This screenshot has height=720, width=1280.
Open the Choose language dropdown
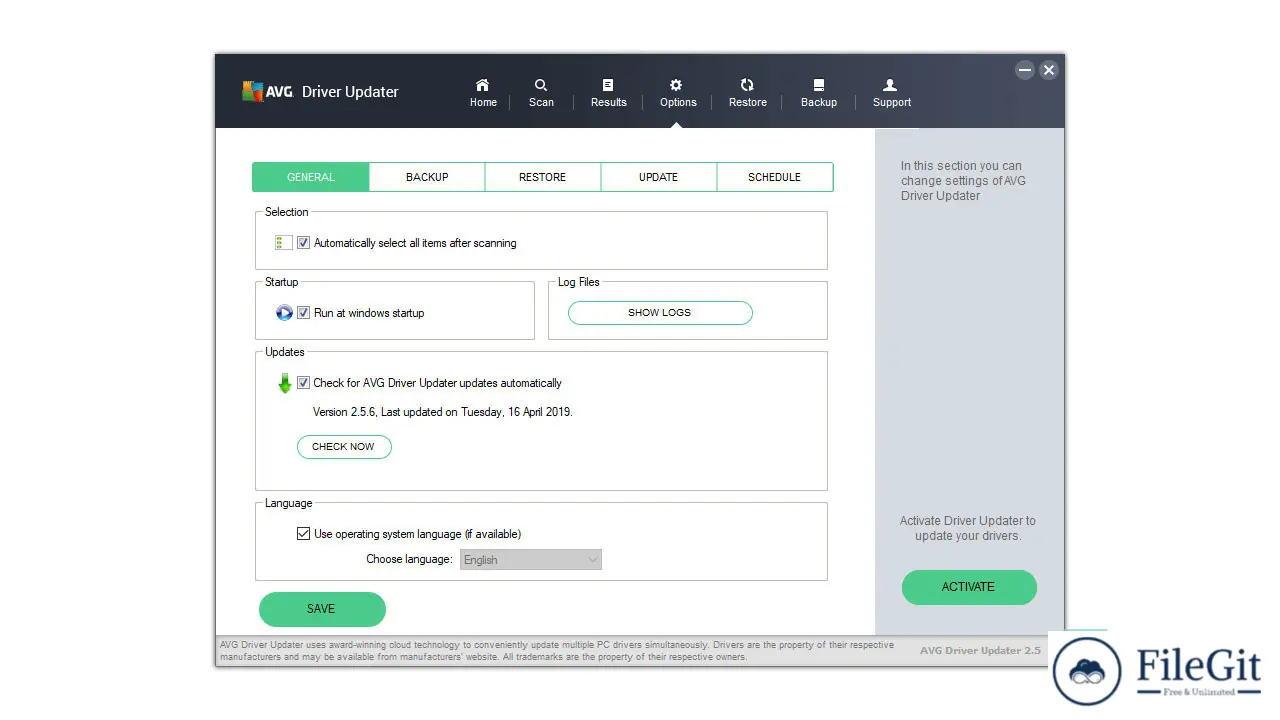coord(531,560)
